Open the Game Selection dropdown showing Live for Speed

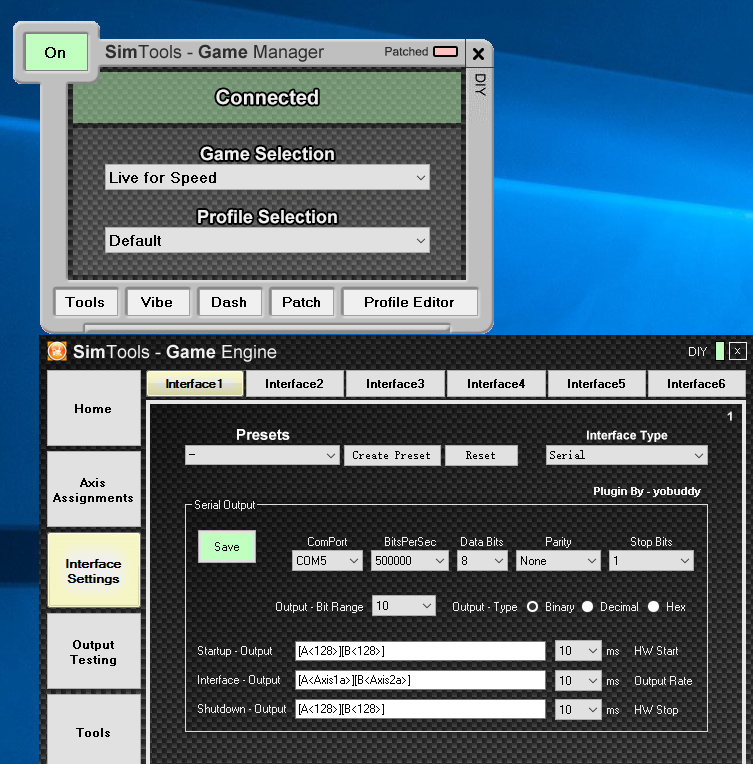(267, 177)
